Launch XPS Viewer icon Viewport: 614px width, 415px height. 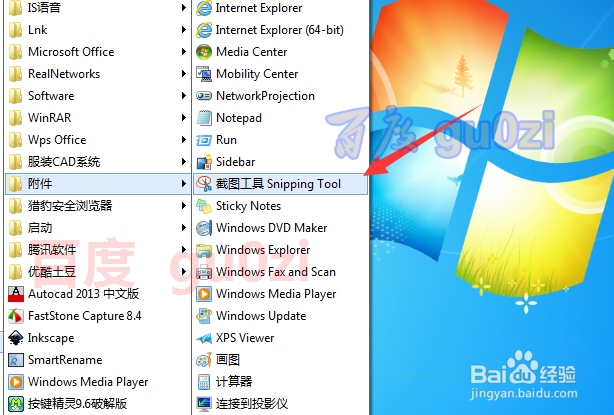(x=204, y=338)
